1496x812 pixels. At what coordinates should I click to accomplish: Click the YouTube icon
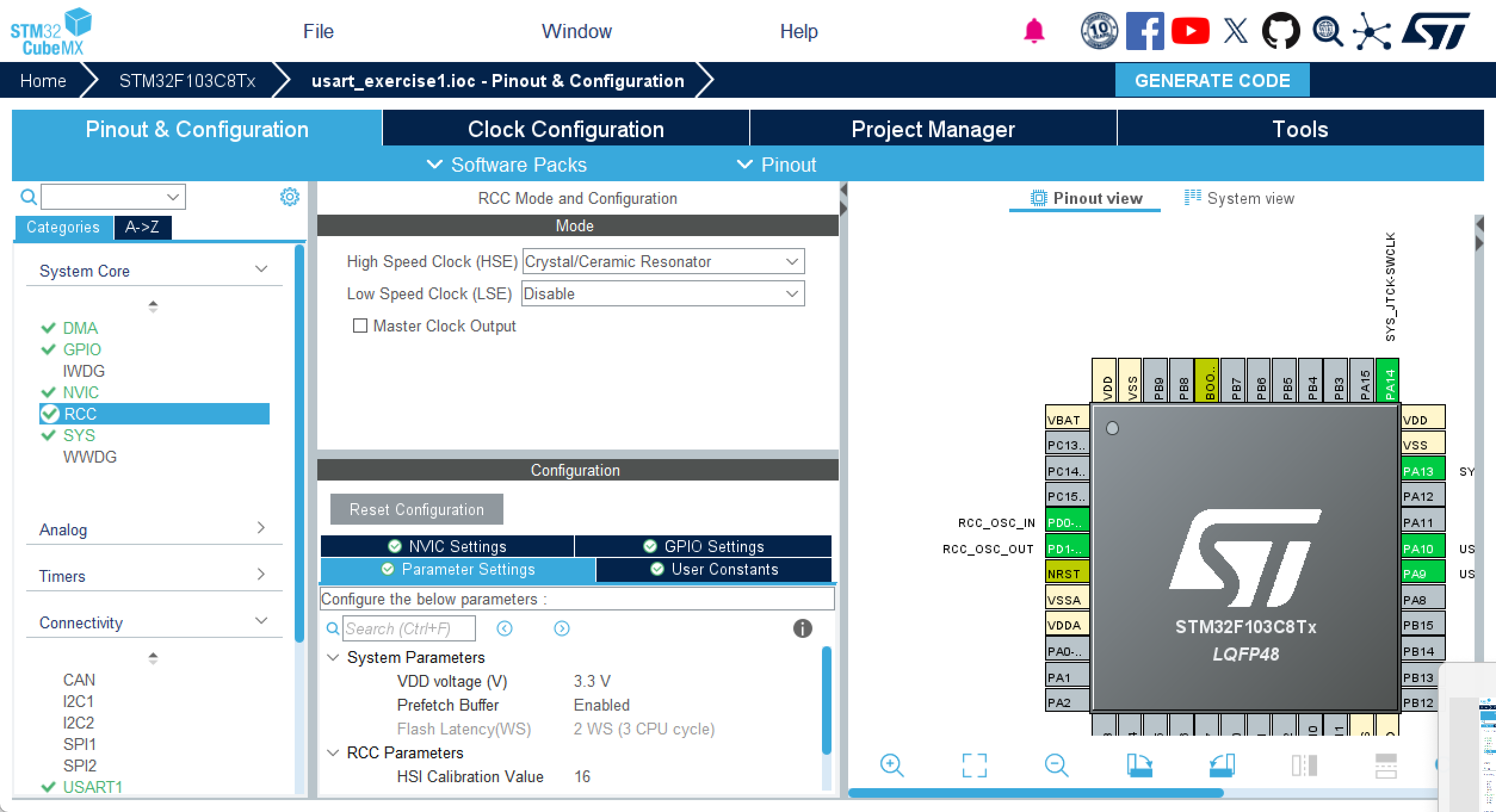tap(1190, 31)
